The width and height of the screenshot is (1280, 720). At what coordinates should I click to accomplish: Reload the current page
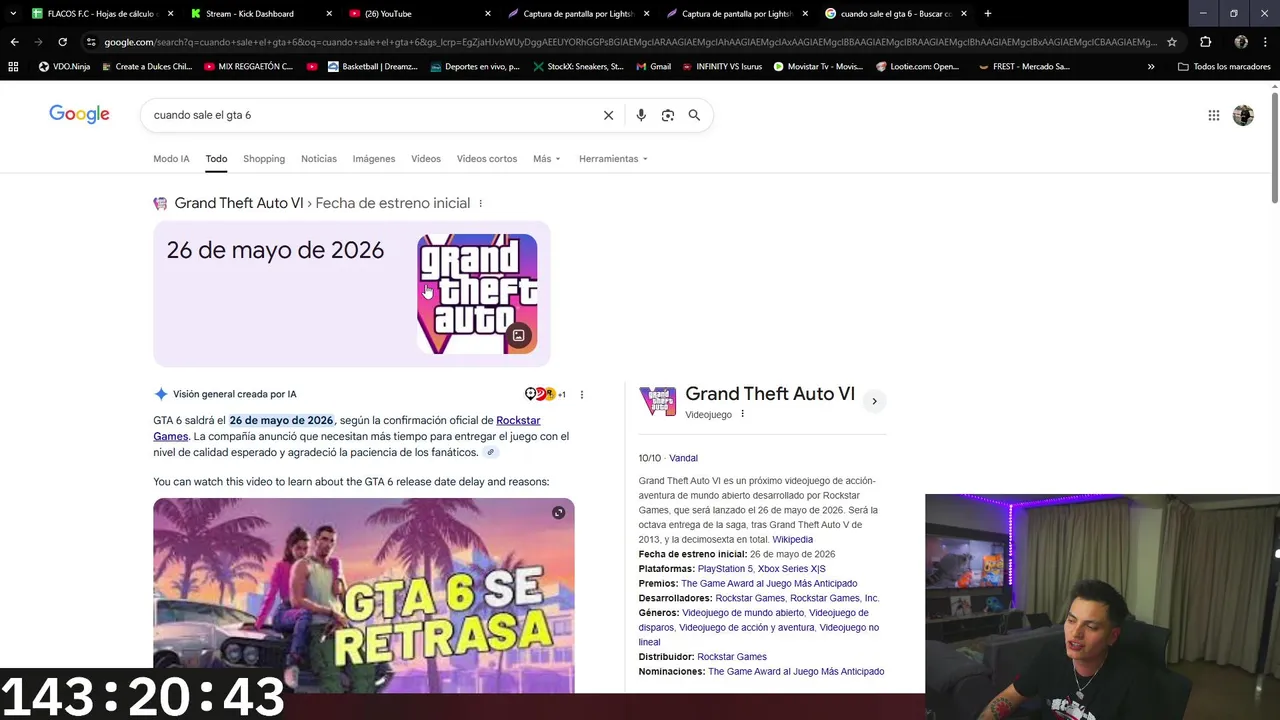(x=62, y=42)
